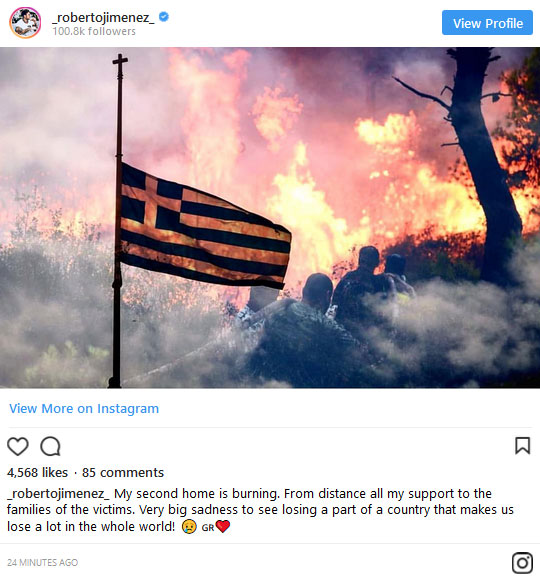The image size is (540, 581).
Task: Click the red heart emoji in caption
Action: point(223,526)
